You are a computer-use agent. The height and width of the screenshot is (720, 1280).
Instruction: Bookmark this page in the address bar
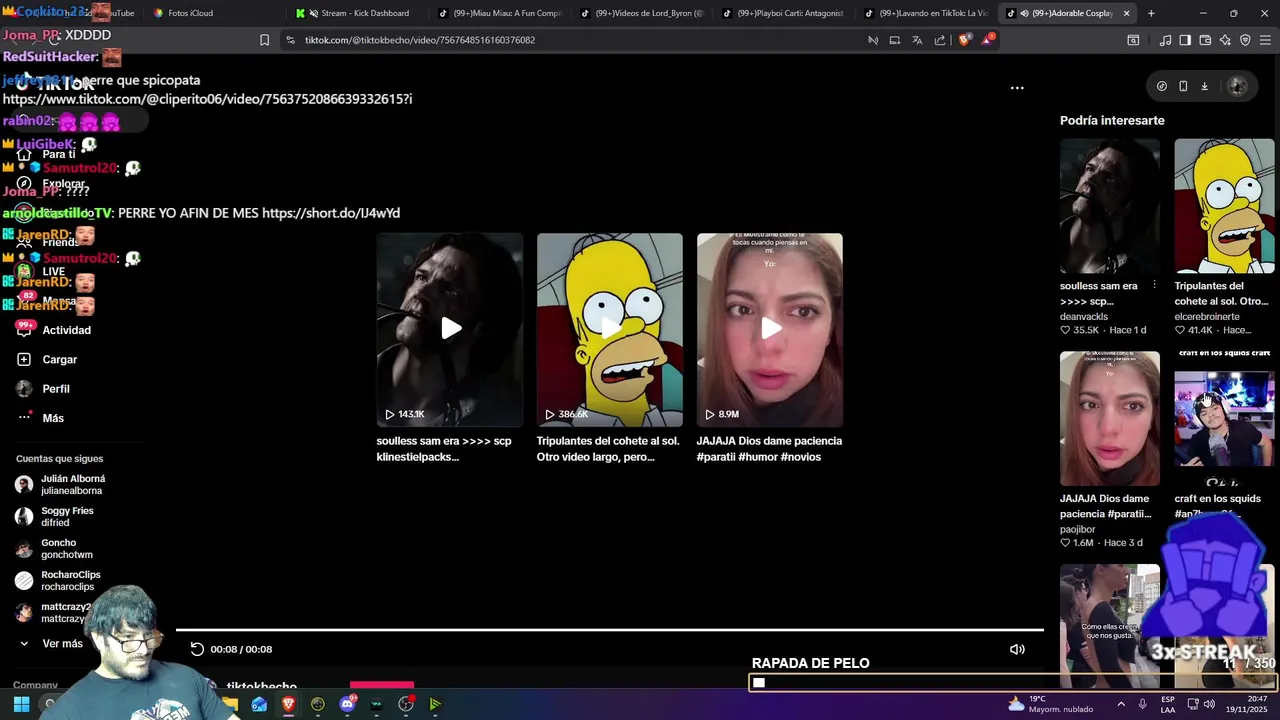point(264,40)
